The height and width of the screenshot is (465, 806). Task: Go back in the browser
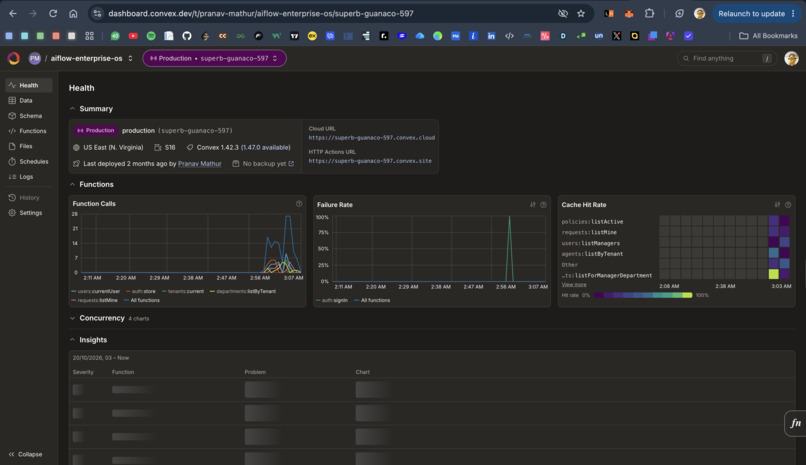click(x=13, y=14)
